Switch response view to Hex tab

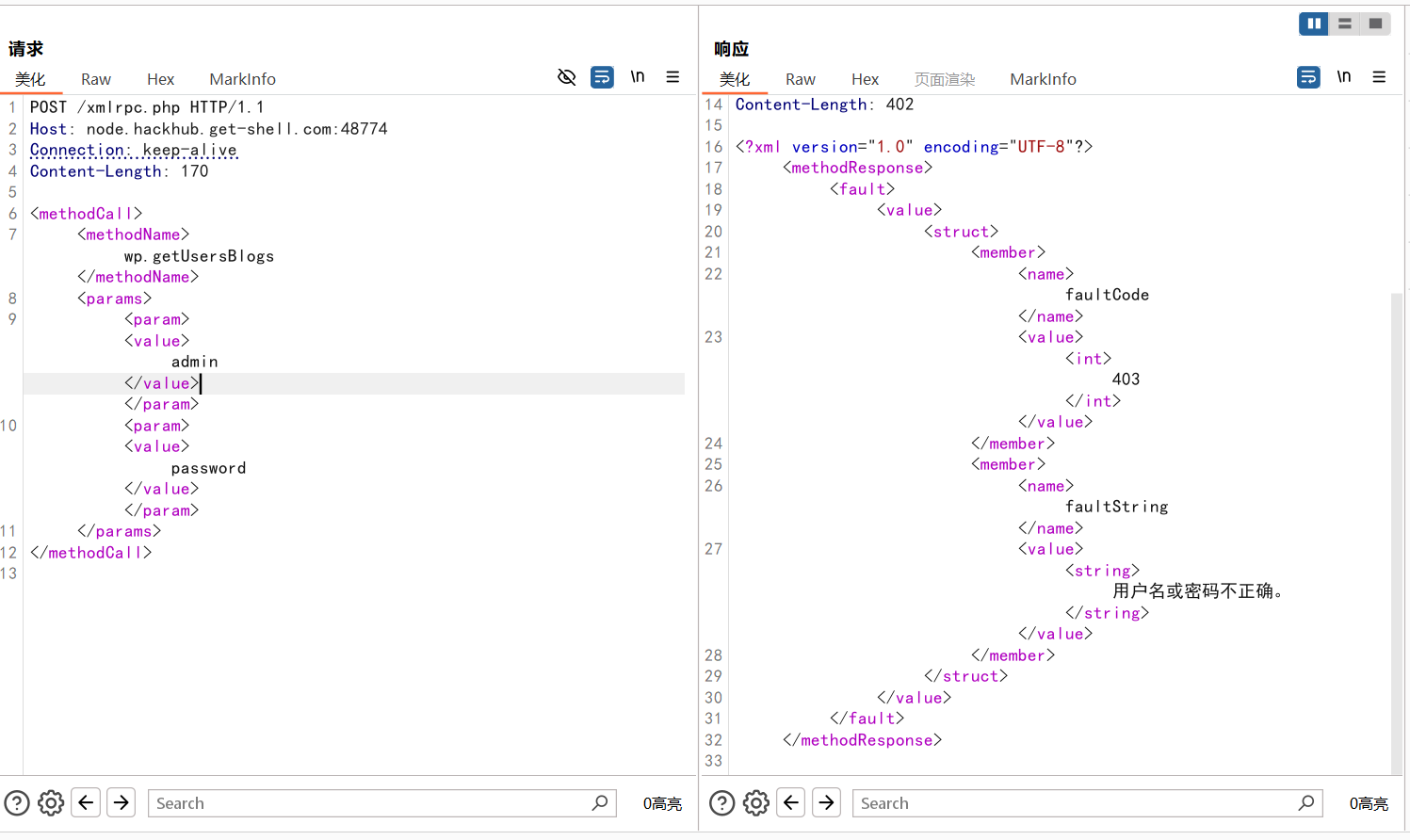pyautogui.click(x=865, y=79)
